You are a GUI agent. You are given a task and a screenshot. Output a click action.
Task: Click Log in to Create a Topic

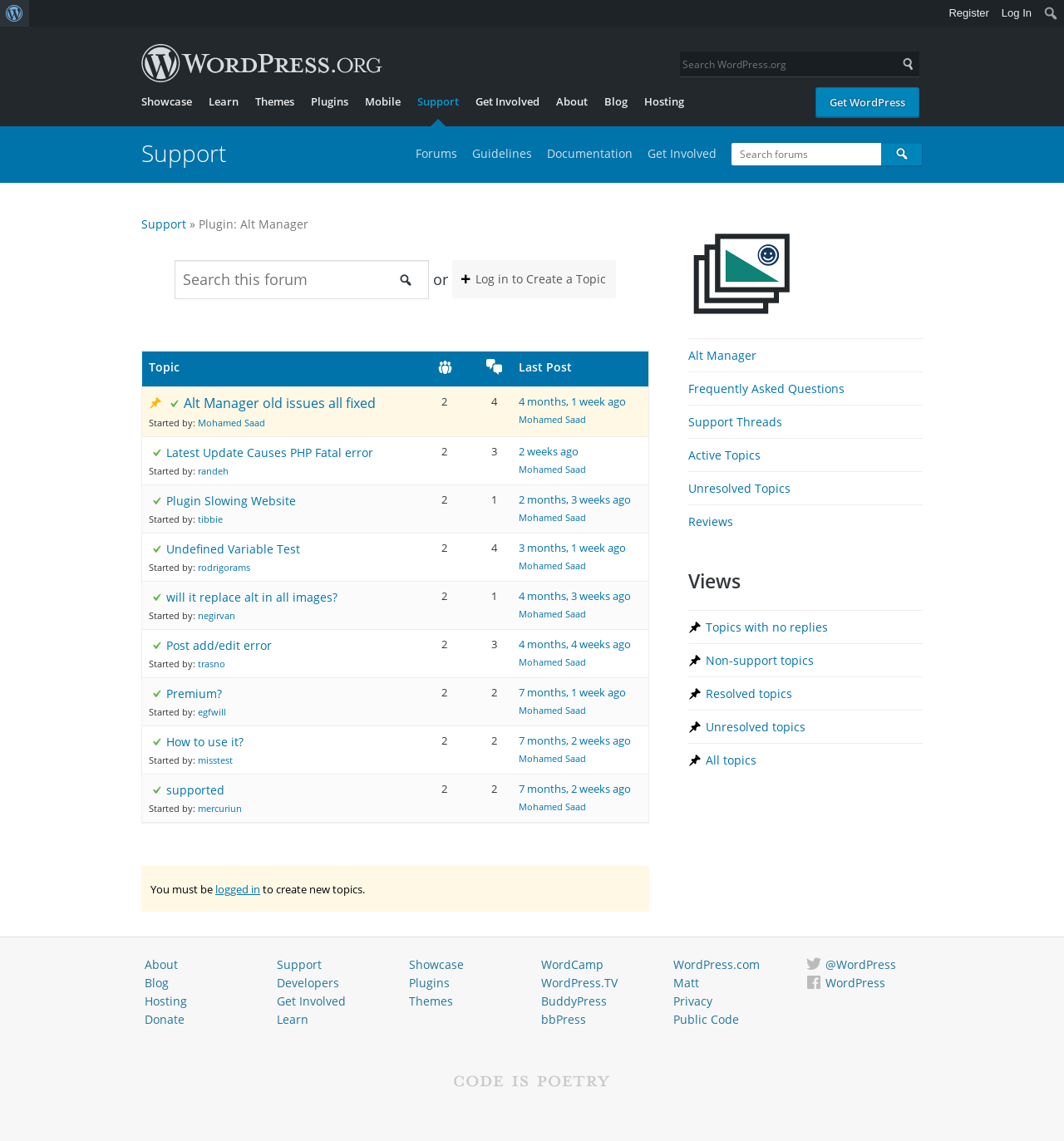pyautogui.click(x=534, y=279)
